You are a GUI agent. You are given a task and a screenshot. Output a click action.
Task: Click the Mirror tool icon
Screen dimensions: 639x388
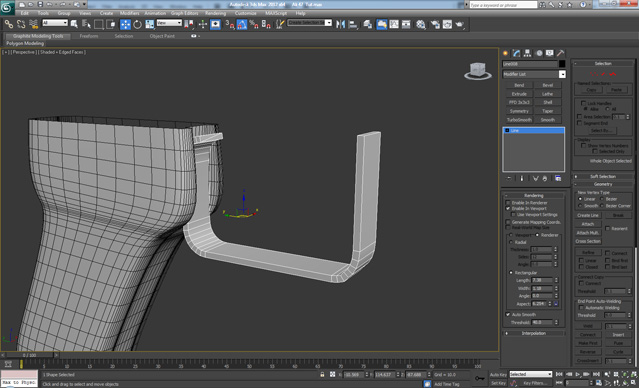(x=340, y=24)
